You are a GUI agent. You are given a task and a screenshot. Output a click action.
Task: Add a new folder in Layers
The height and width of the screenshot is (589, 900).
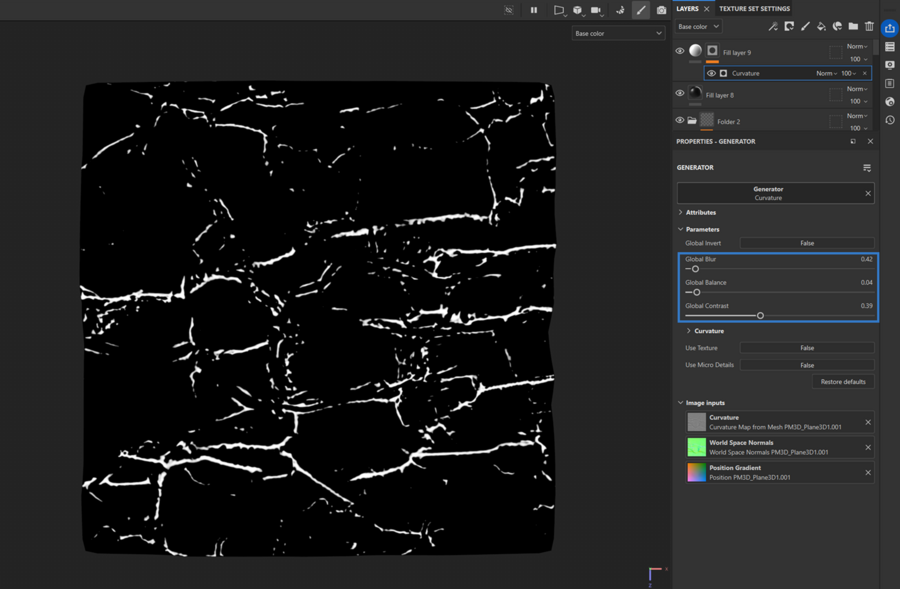pyautogui.click(x=853, y=27)
